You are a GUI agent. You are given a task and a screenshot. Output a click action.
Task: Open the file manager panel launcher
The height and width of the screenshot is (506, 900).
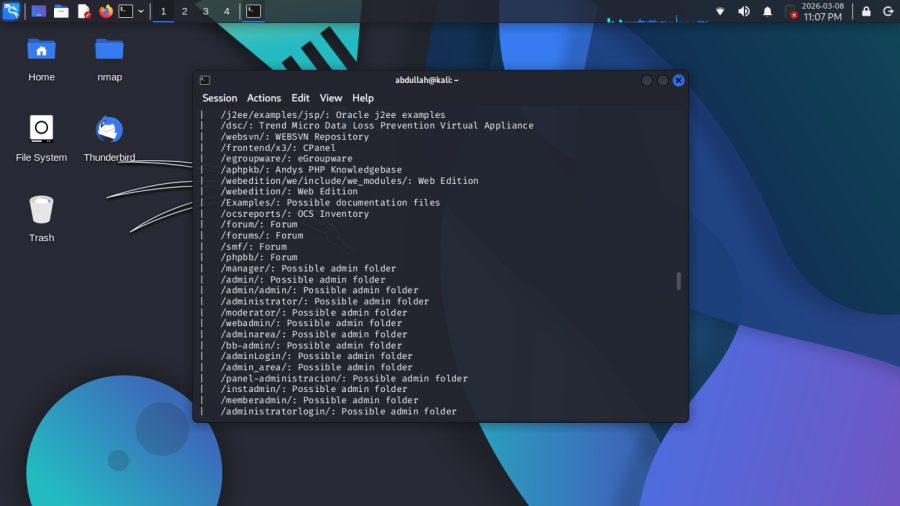[x=61, y=11]
